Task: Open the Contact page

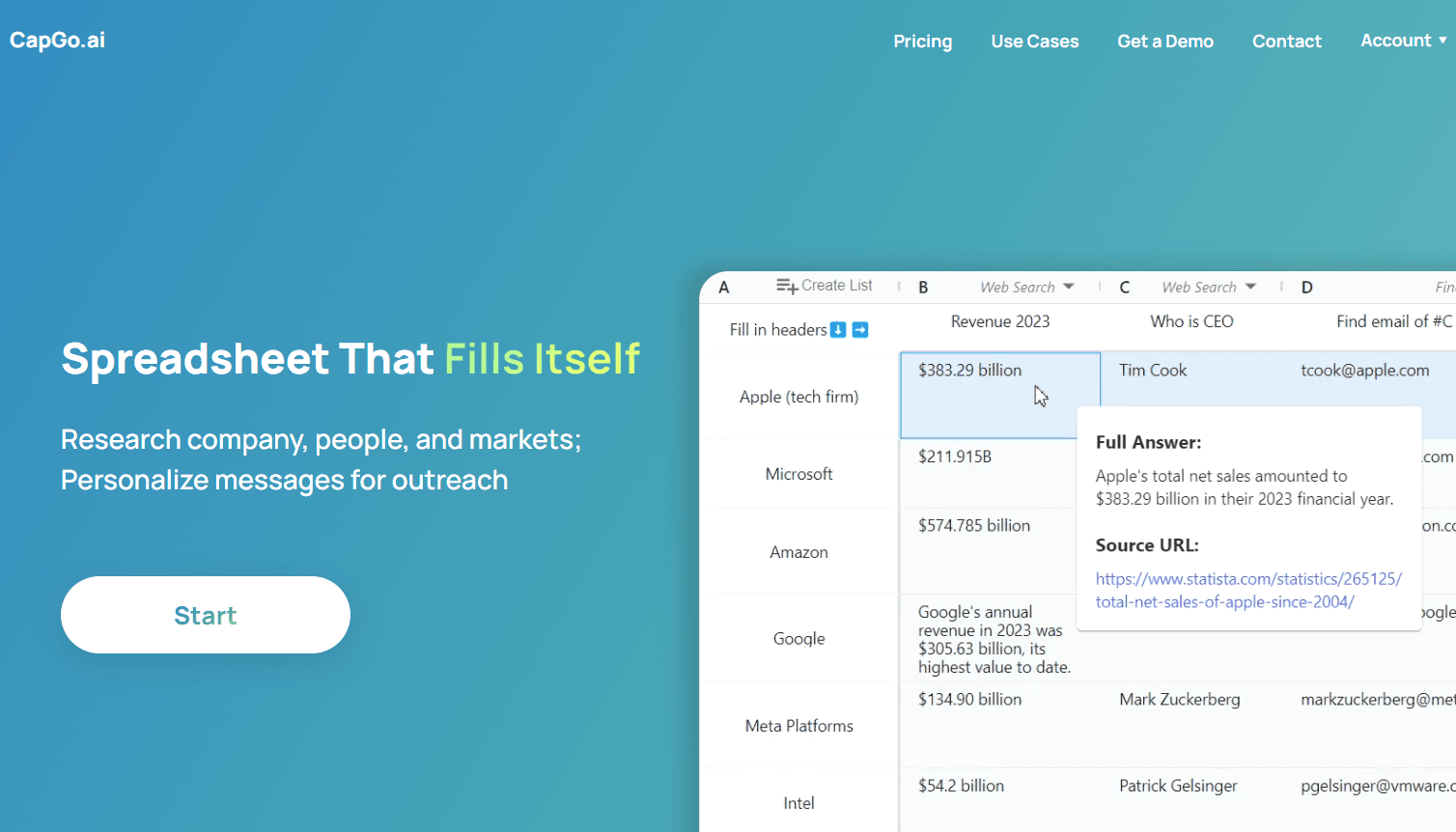Action: [x=1286, y=42]
